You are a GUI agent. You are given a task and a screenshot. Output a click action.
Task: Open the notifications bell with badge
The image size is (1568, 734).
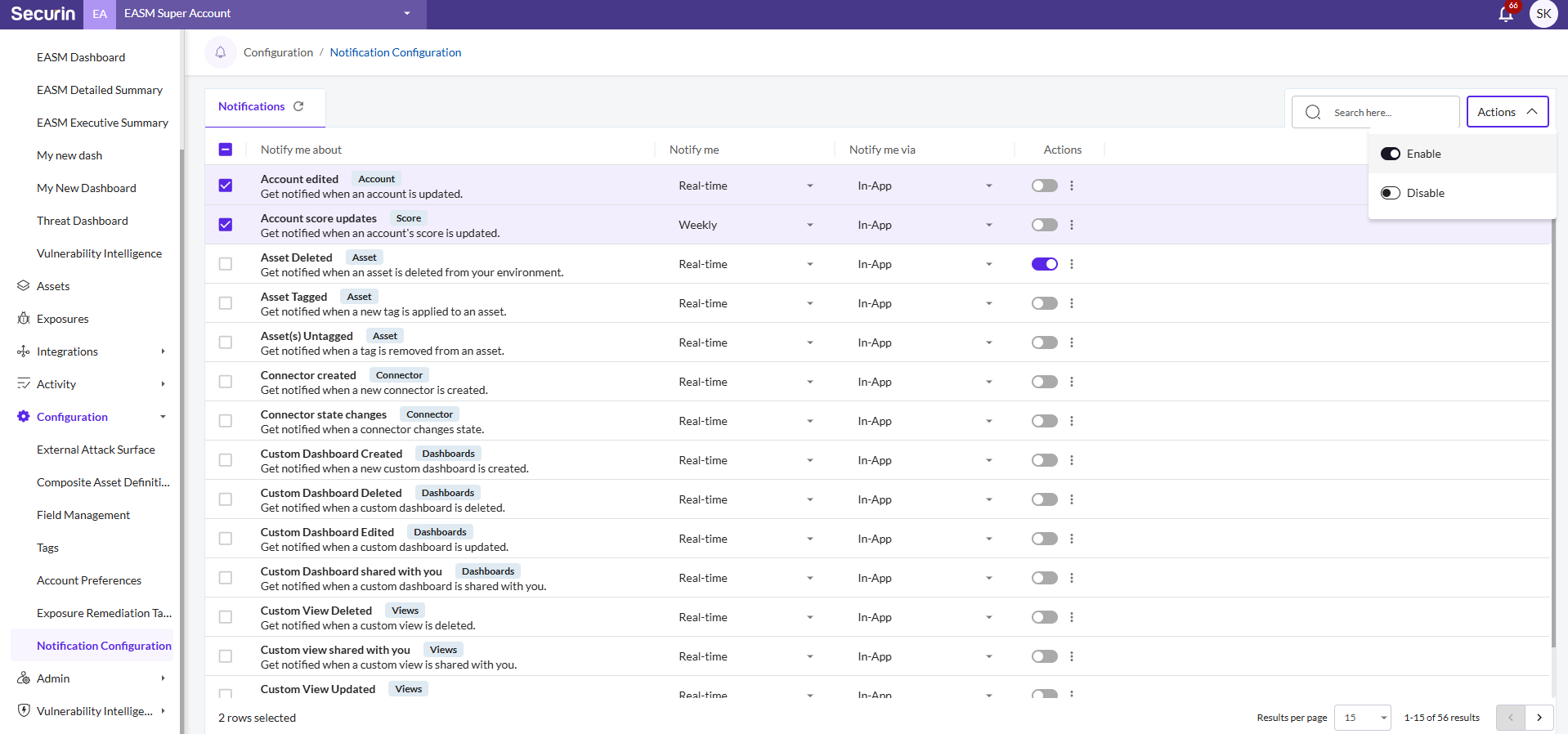(x=1507, y=13)
